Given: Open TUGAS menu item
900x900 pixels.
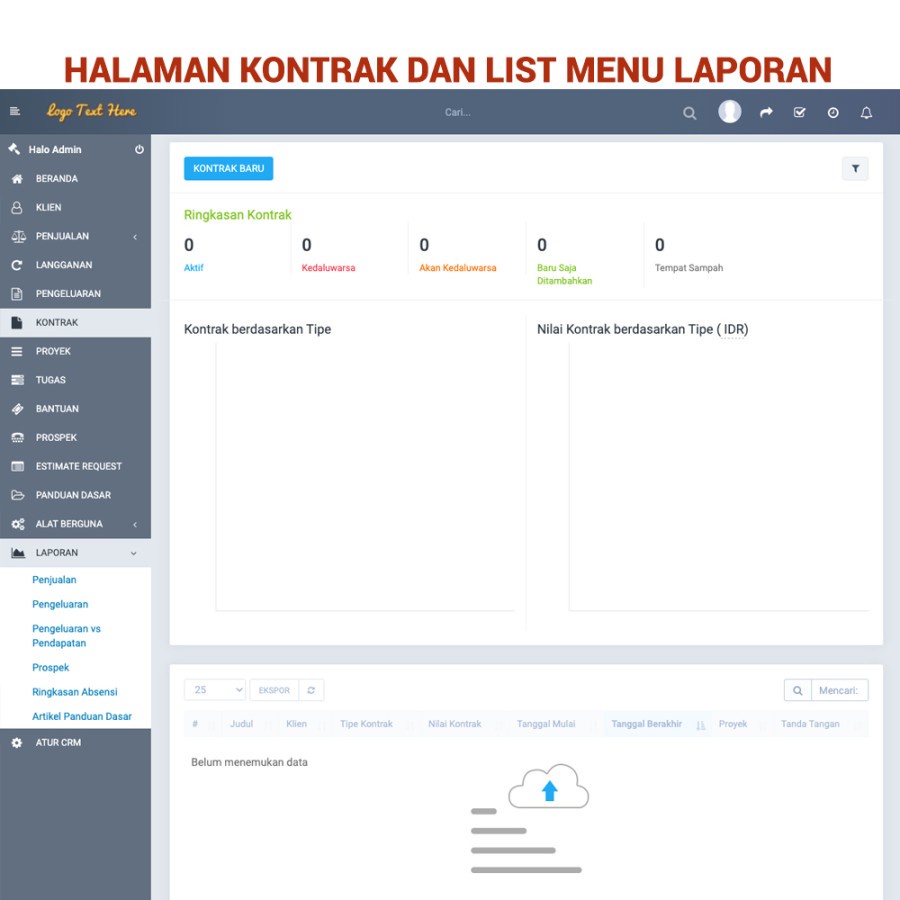Looking at the screenshot, I should (x=75, y=379).
